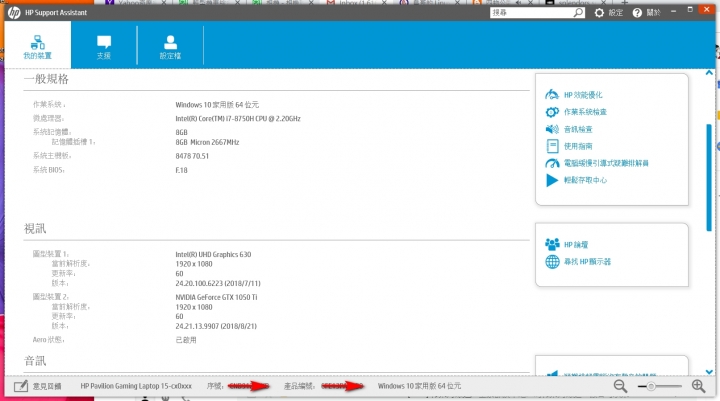
Task: Click the search magnifier icon
Action: point(579,12)
